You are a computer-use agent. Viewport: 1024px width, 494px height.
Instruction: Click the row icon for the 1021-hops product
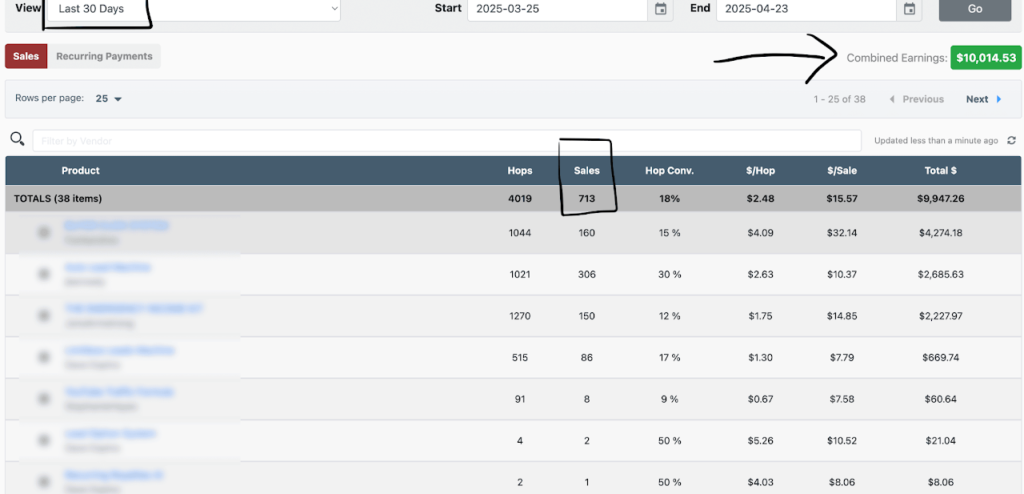pos(44,274)
